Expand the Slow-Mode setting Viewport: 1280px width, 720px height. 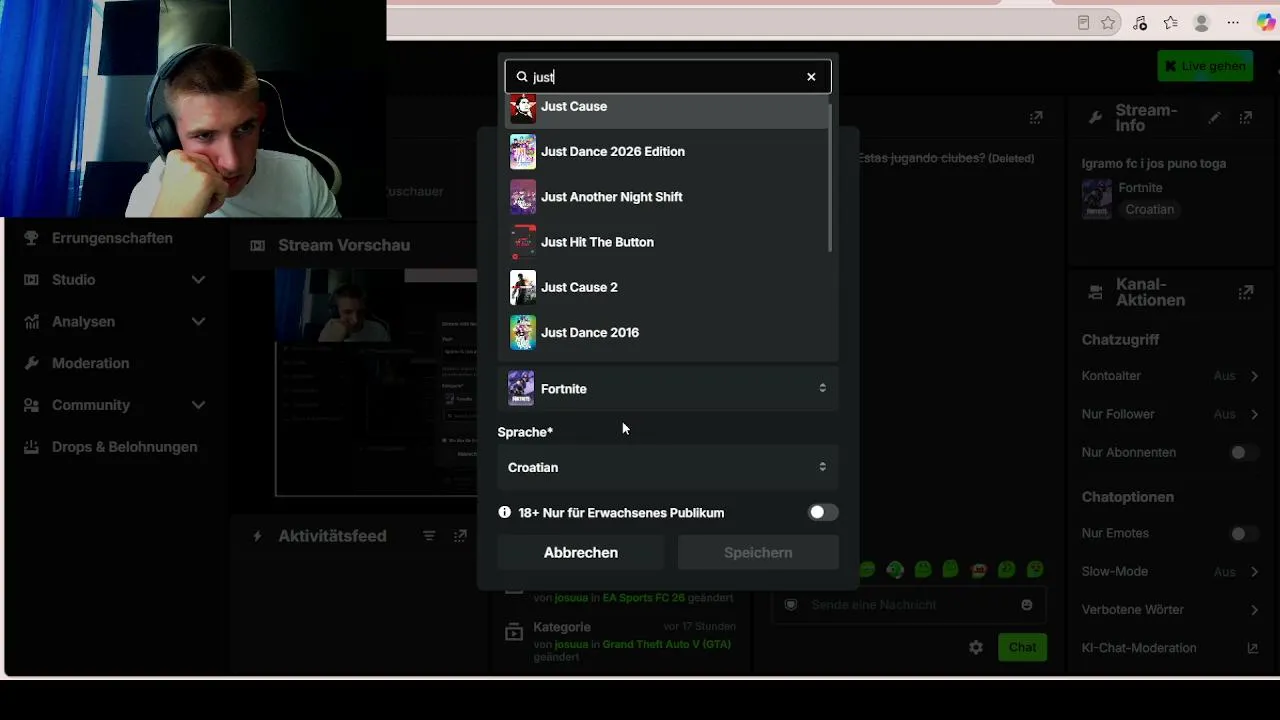1254,572
